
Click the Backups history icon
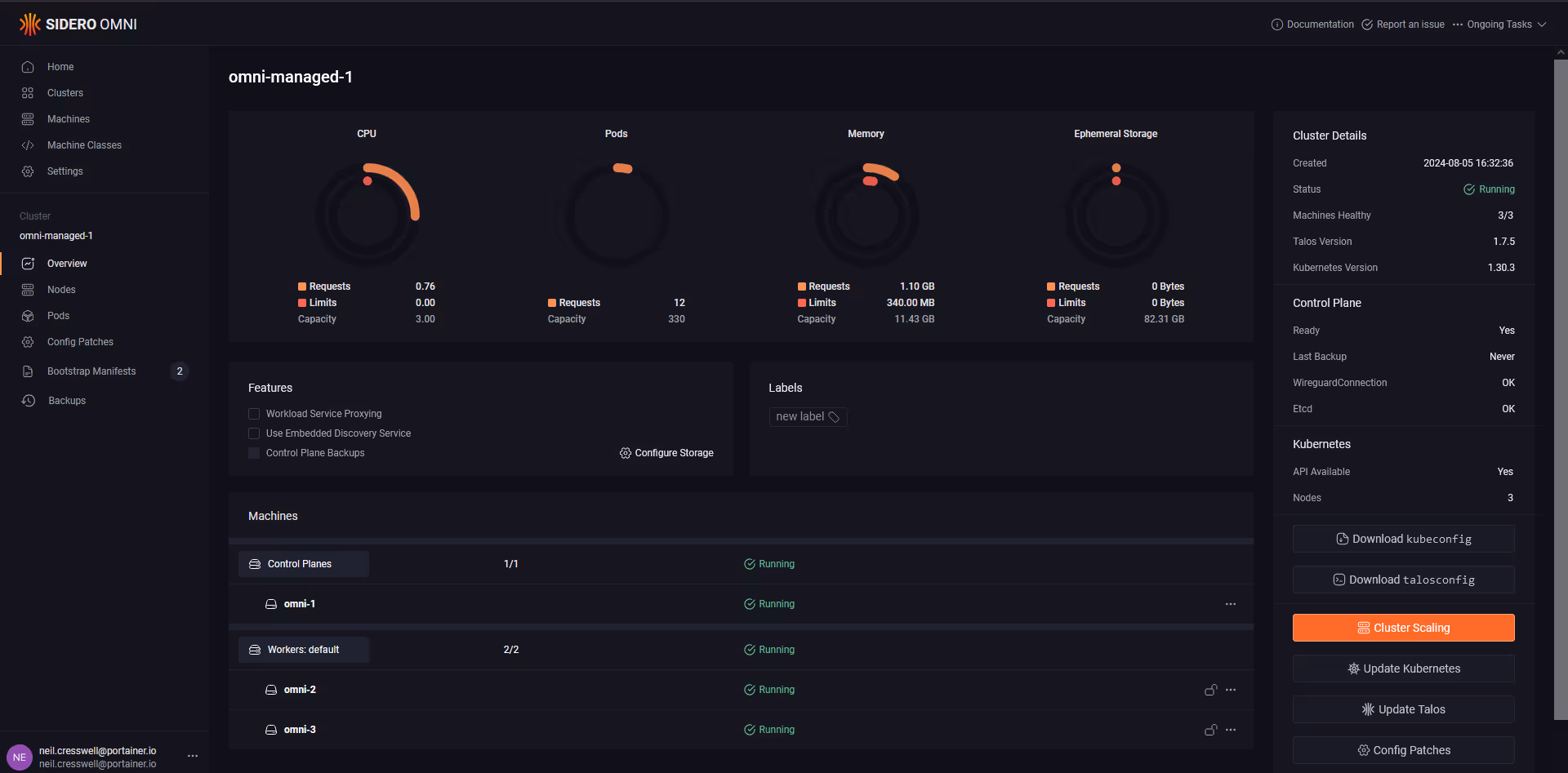pyautogui.click(x=29, y=401)
